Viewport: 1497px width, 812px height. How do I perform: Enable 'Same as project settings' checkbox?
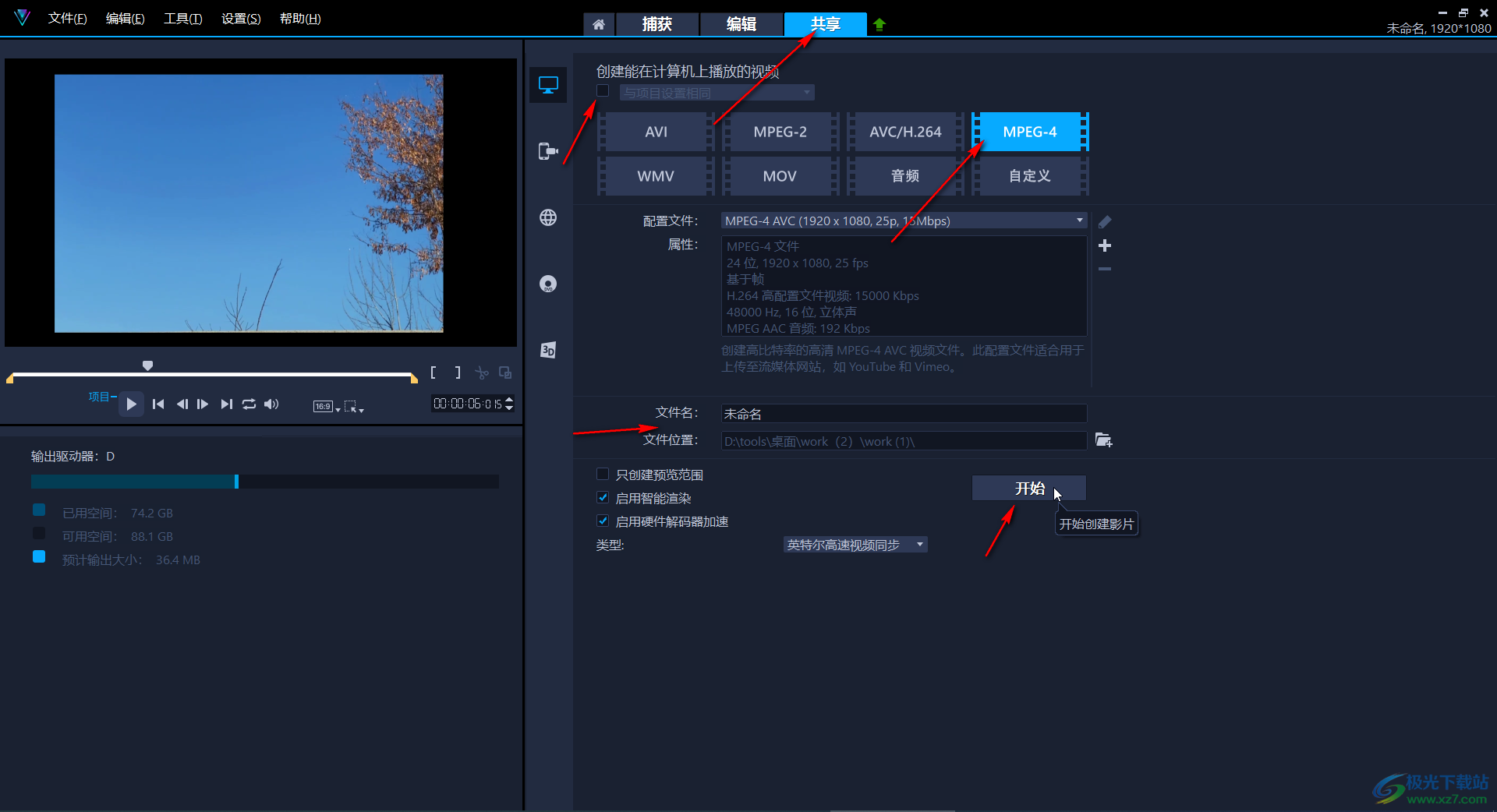(603, 91)
